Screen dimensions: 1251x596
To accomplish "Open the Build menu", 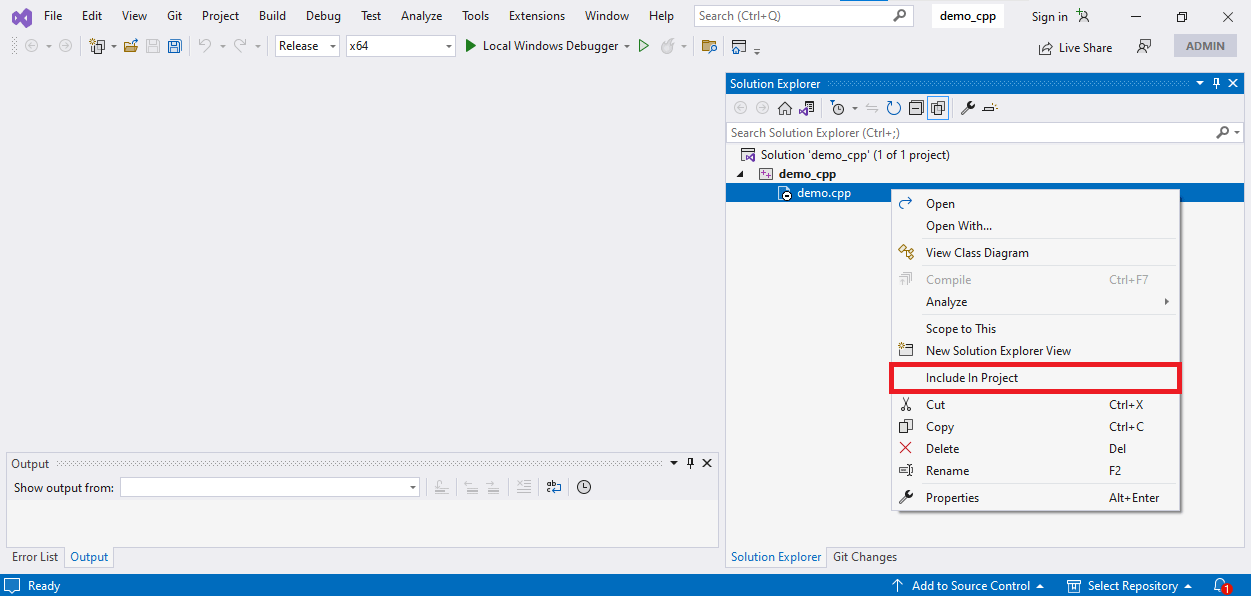I will 272,16.
